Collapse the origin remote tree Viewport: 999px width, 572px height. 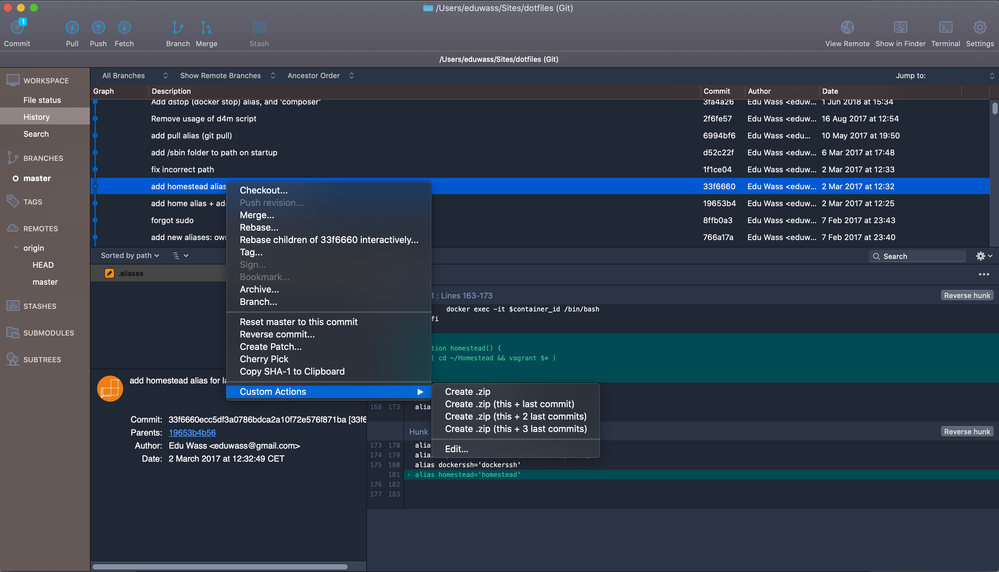16,248
